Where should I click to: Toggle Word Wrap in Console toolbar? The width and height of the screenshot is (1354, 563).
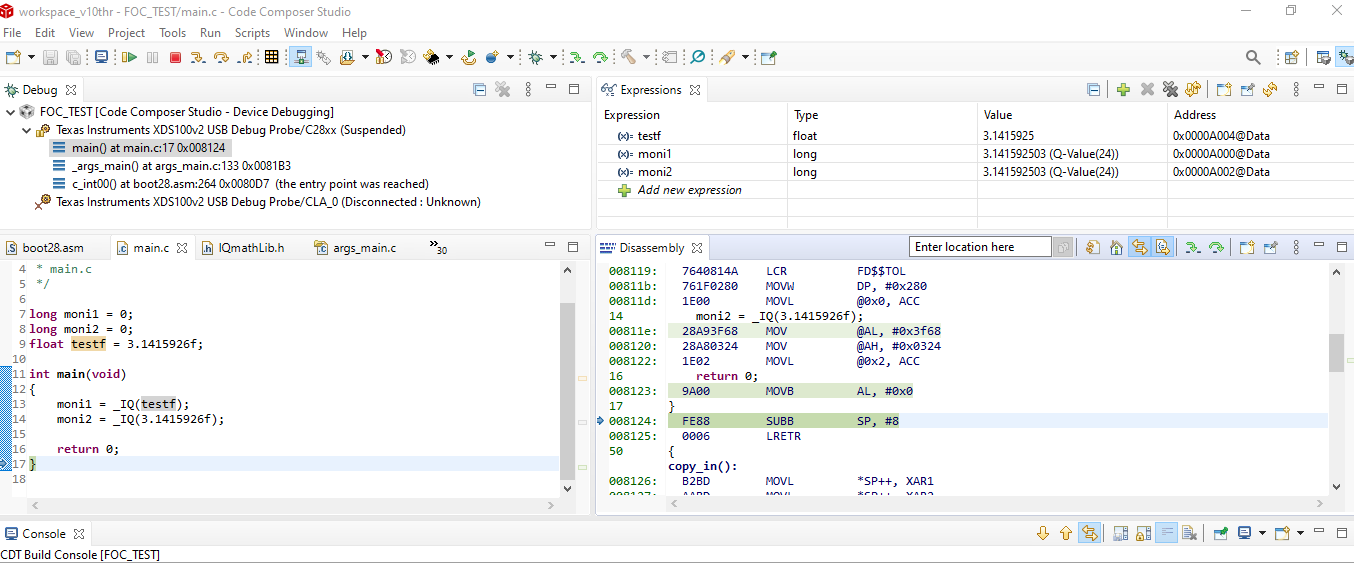(x=1166, y=534)
